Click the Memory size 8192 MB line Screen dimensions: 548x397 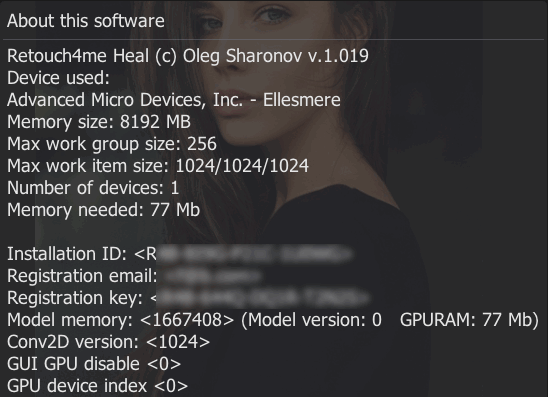click(99, 122)
